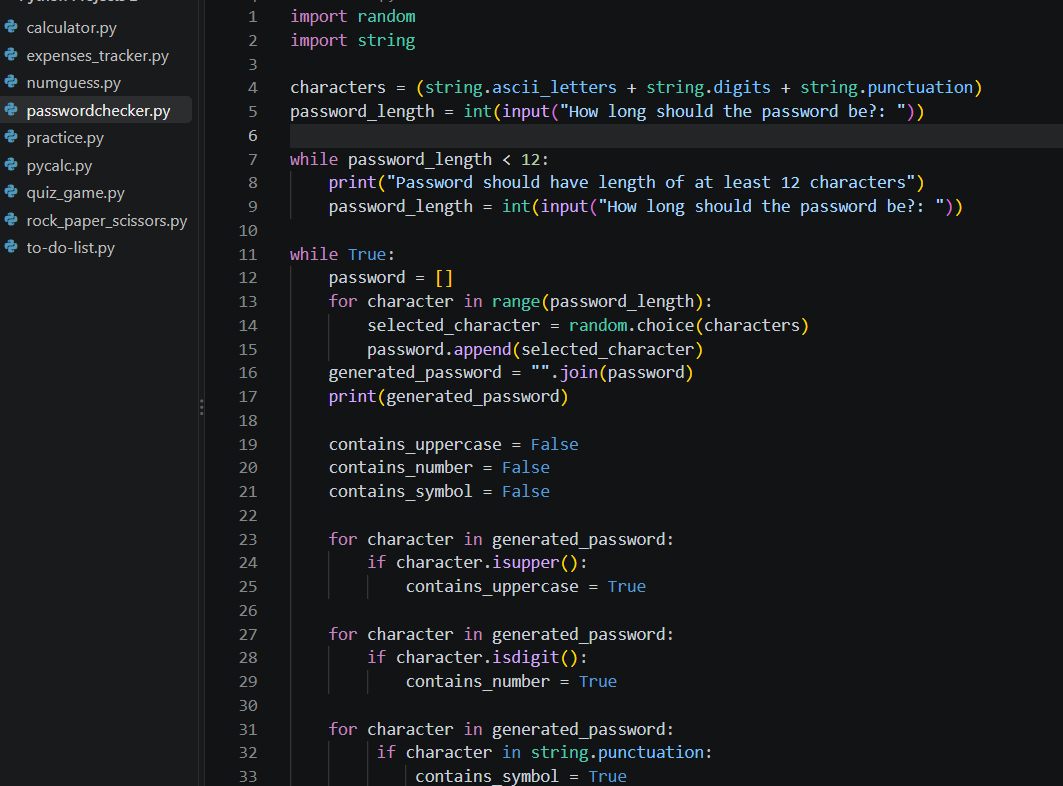
Task: Click the sidebar sash grip handle
Action: [x=201, y=407]
